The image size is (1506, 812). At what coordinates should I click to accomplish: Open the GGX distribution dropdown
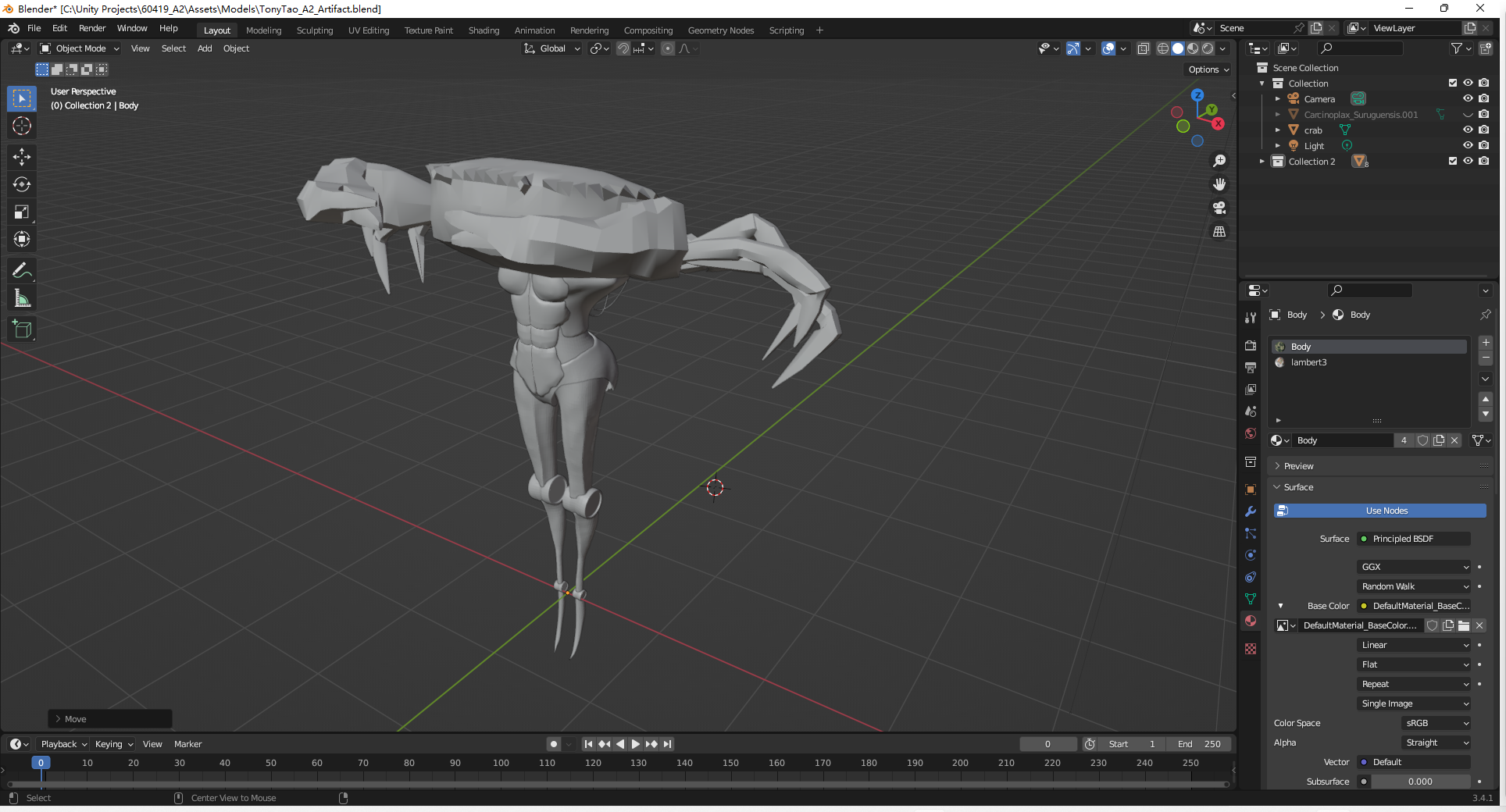(x=1414, y=567)
